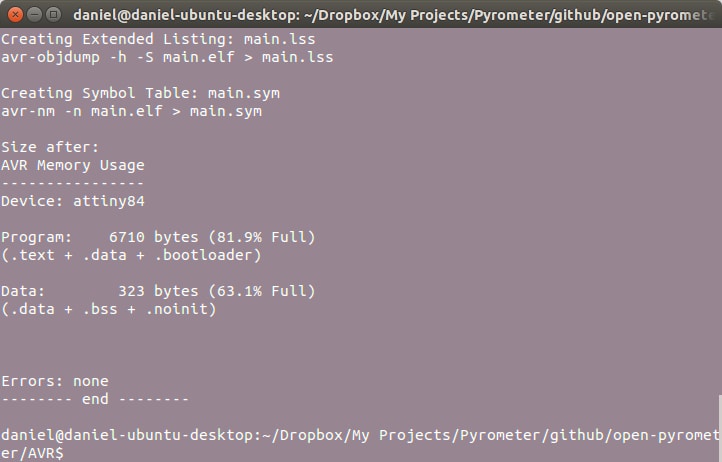This screenshot has width=722, height=462.
Task: Click the 'Size after:' line
Action: point(50,147)
